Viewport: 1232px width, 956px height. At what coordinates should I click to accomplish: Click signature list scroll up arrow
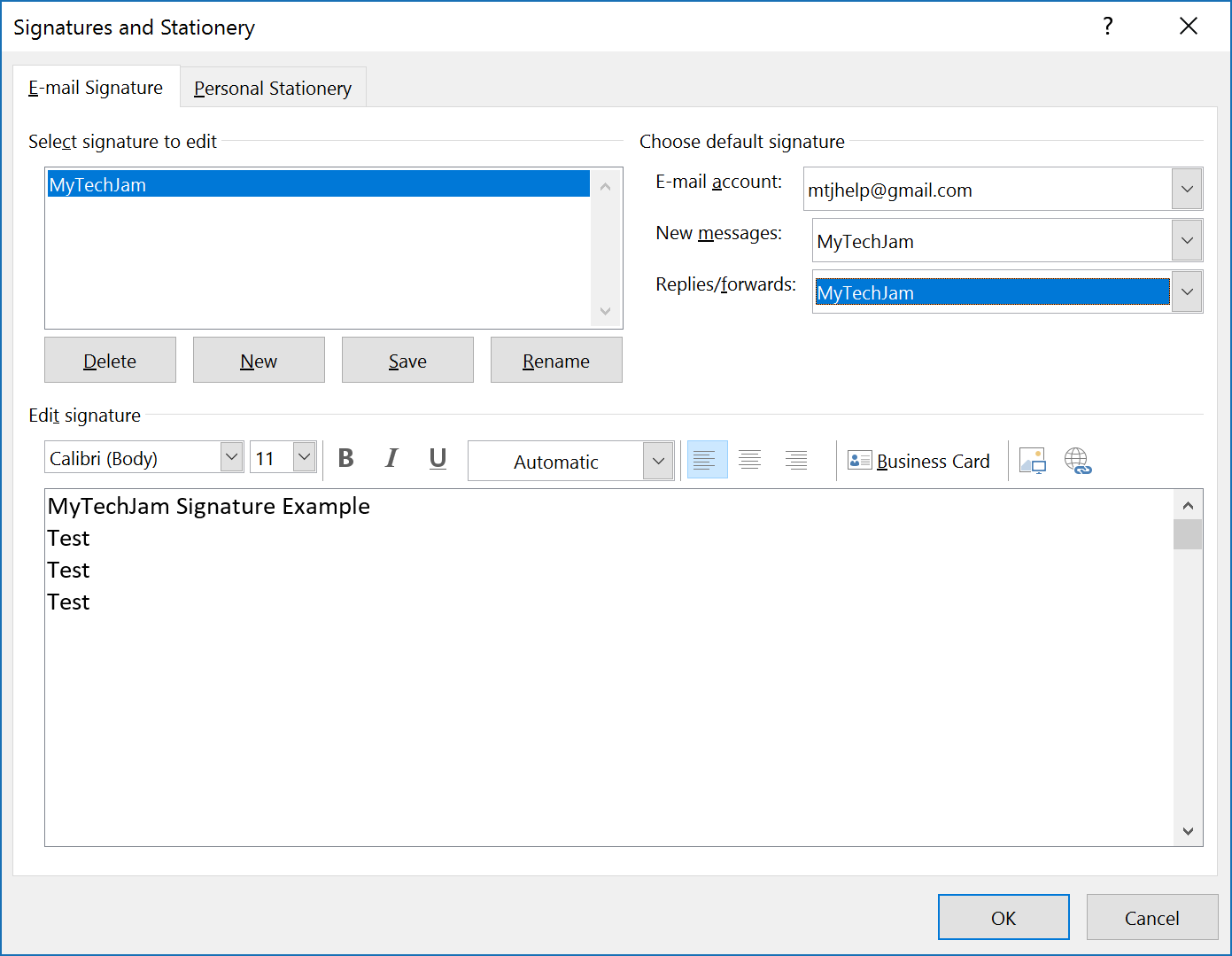tap(606, 186)
